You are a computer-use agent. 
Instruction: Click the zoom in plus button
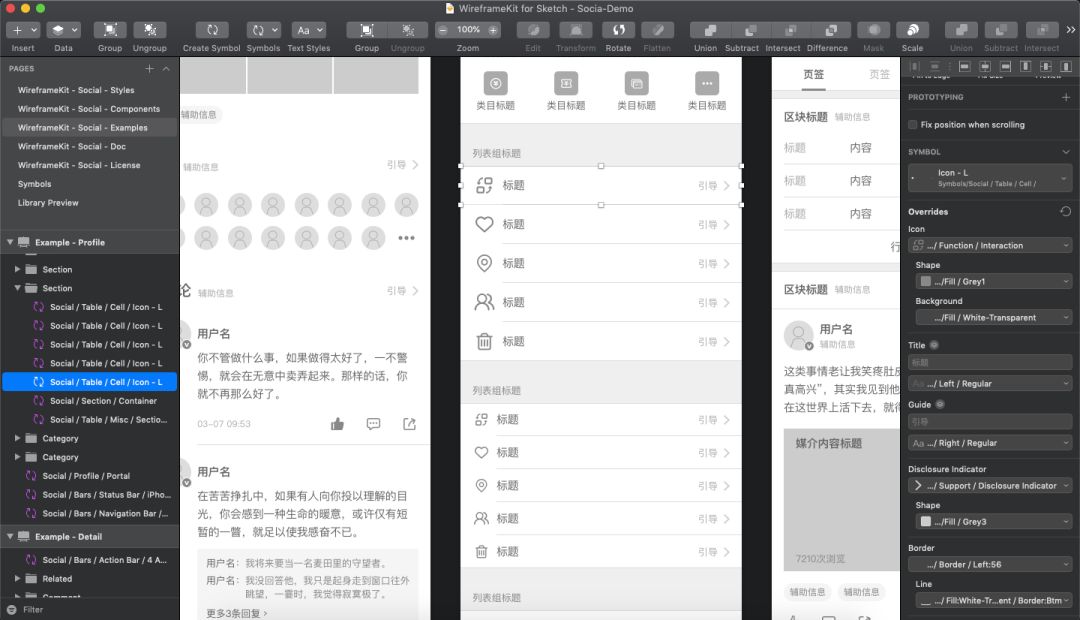(x=493, y=30)
